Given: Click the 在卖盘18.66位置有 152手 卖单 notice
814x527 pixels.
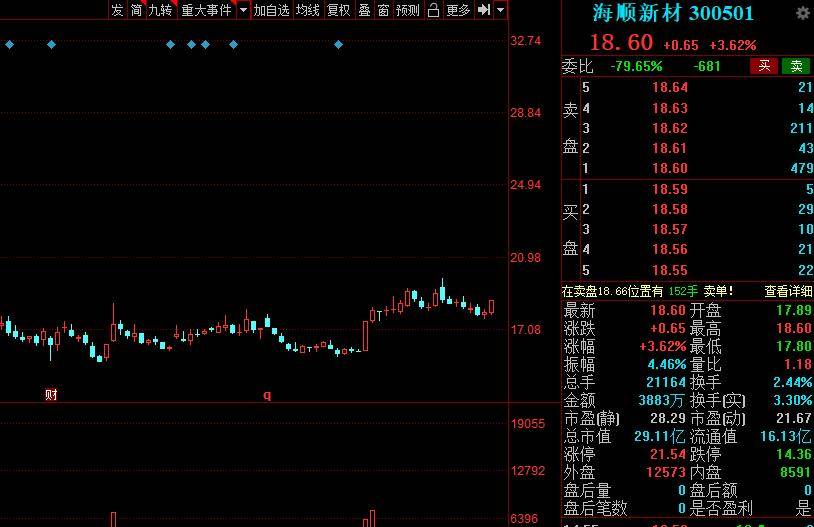Looking at the screenshot, I should pos(647,291).
